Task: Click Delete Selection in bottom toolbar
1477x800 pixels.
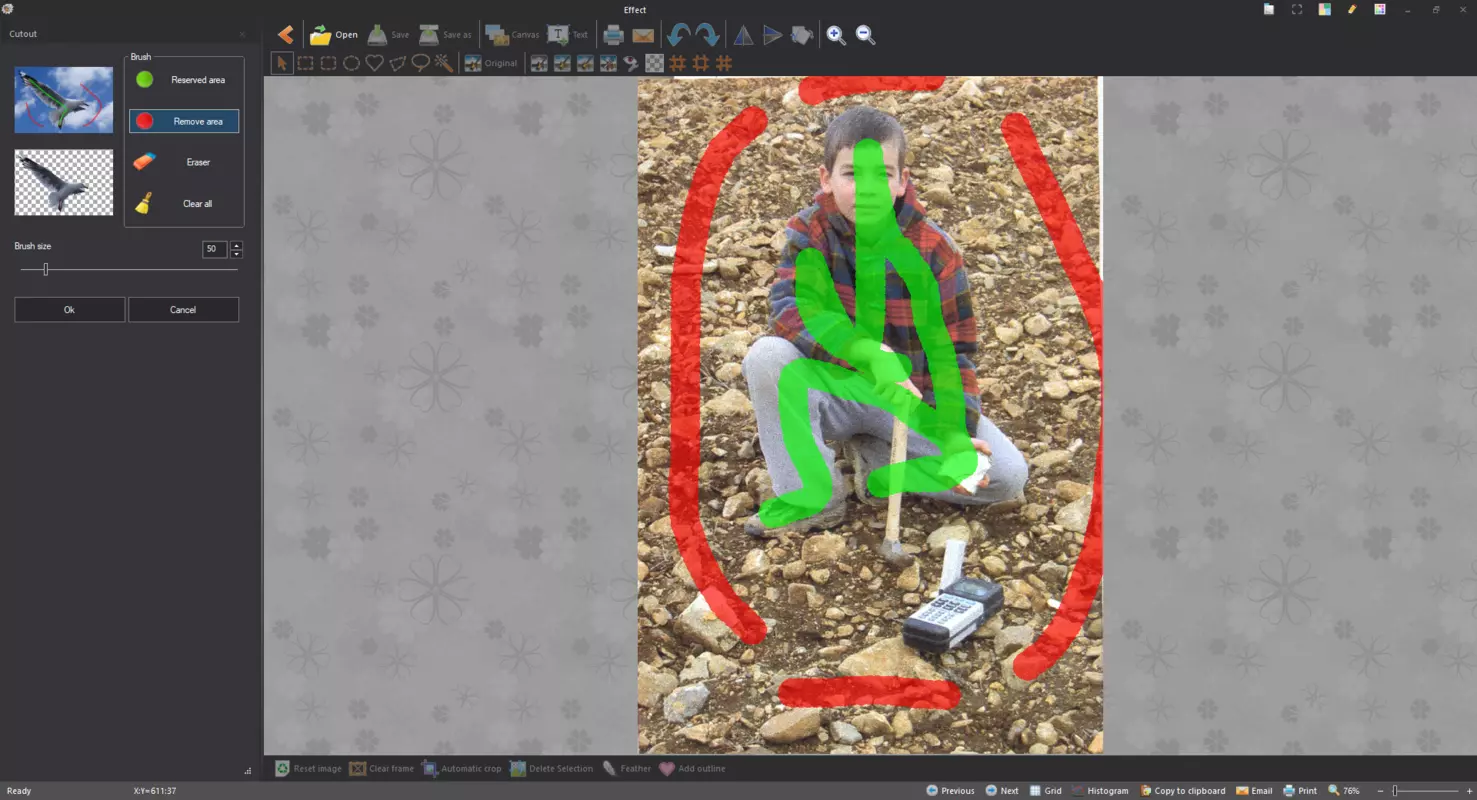Action: pyautogui.click(x=551, y=769)
